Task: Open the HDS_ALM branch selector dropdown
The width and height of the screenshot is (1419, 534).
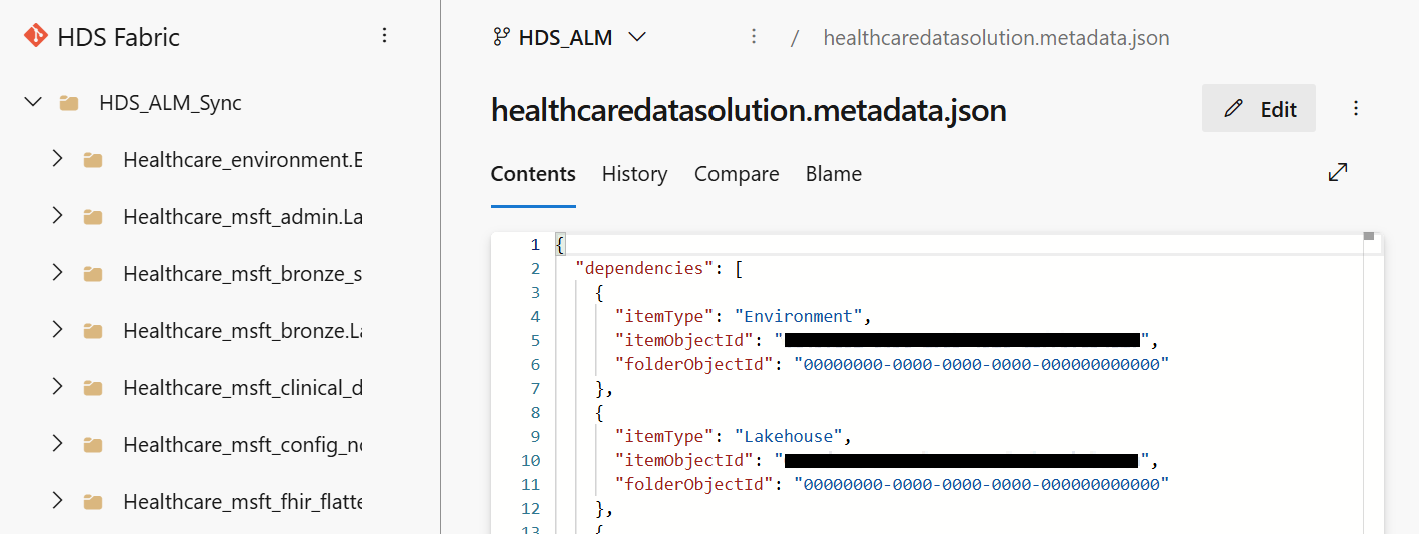Action: [570, 38]
